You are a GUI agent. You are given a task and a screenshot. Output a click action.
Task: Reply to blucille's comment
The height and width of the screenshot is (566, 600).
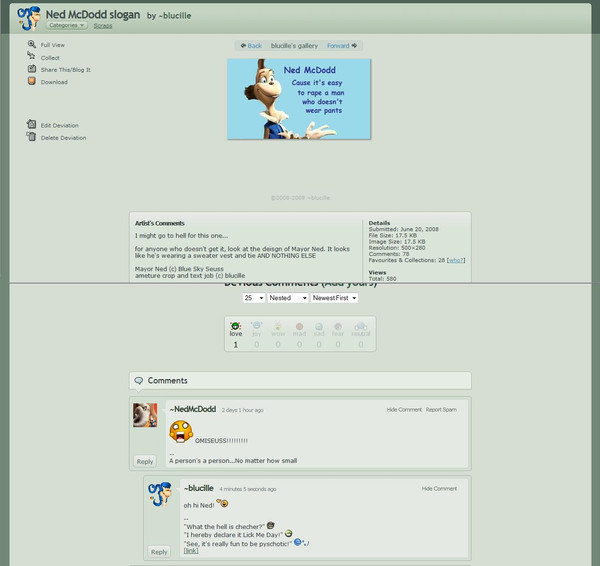(159, 552)
